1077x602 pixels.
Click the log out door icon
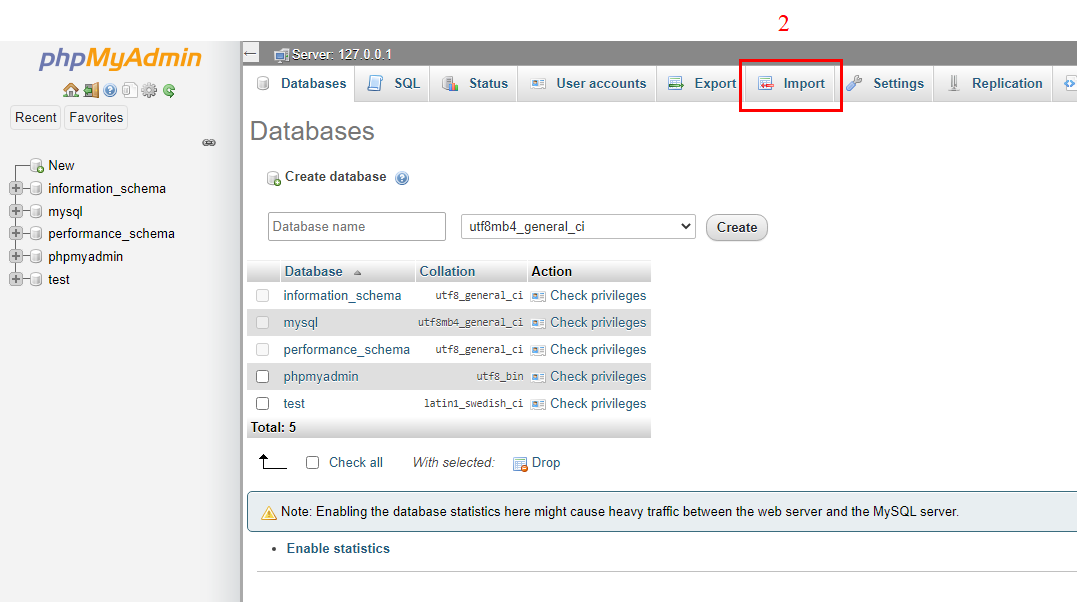point(91,90)
